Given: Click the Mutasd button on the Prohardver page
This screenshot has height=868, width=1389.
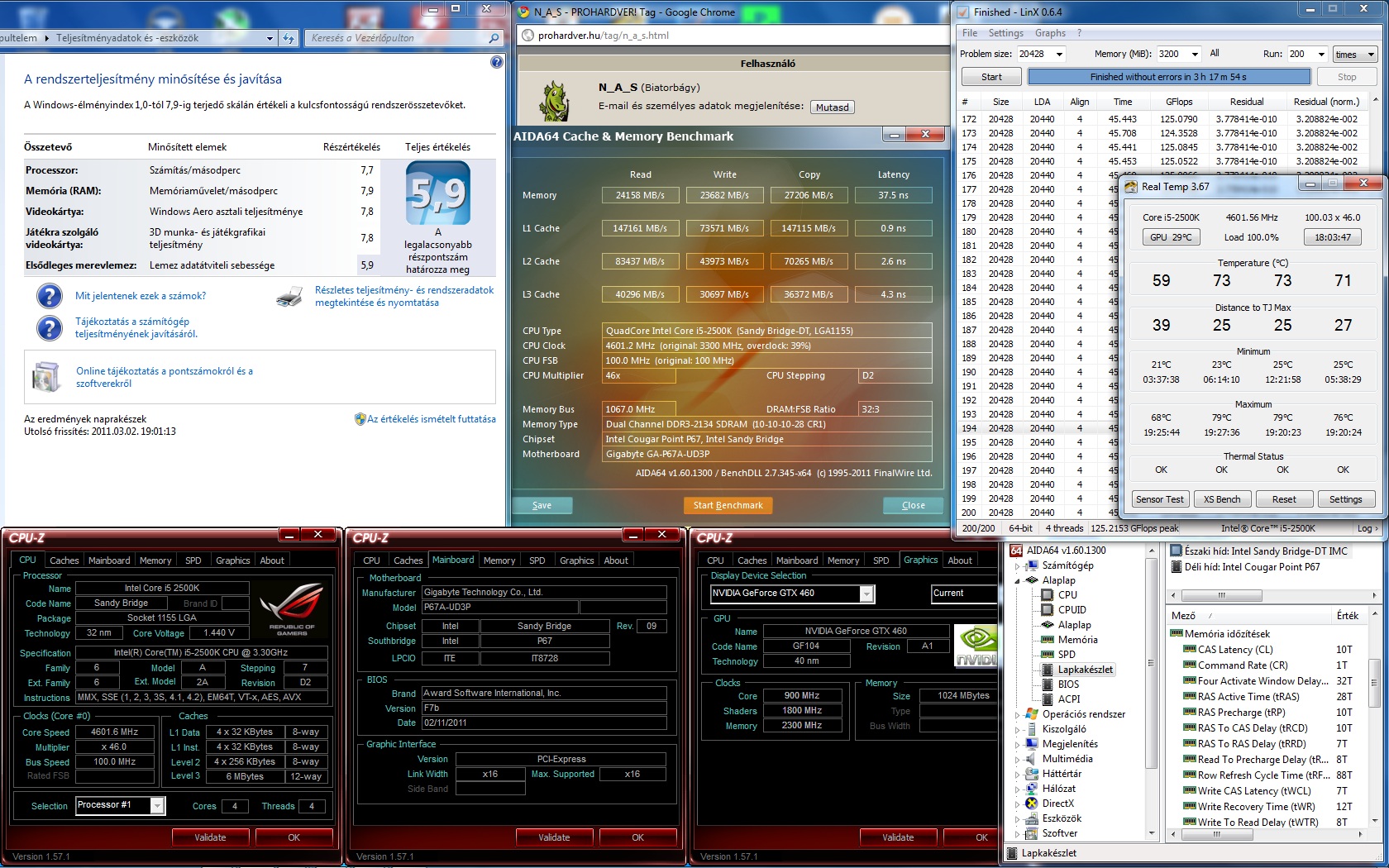Looking at the screenshot, I should point(832,107).
